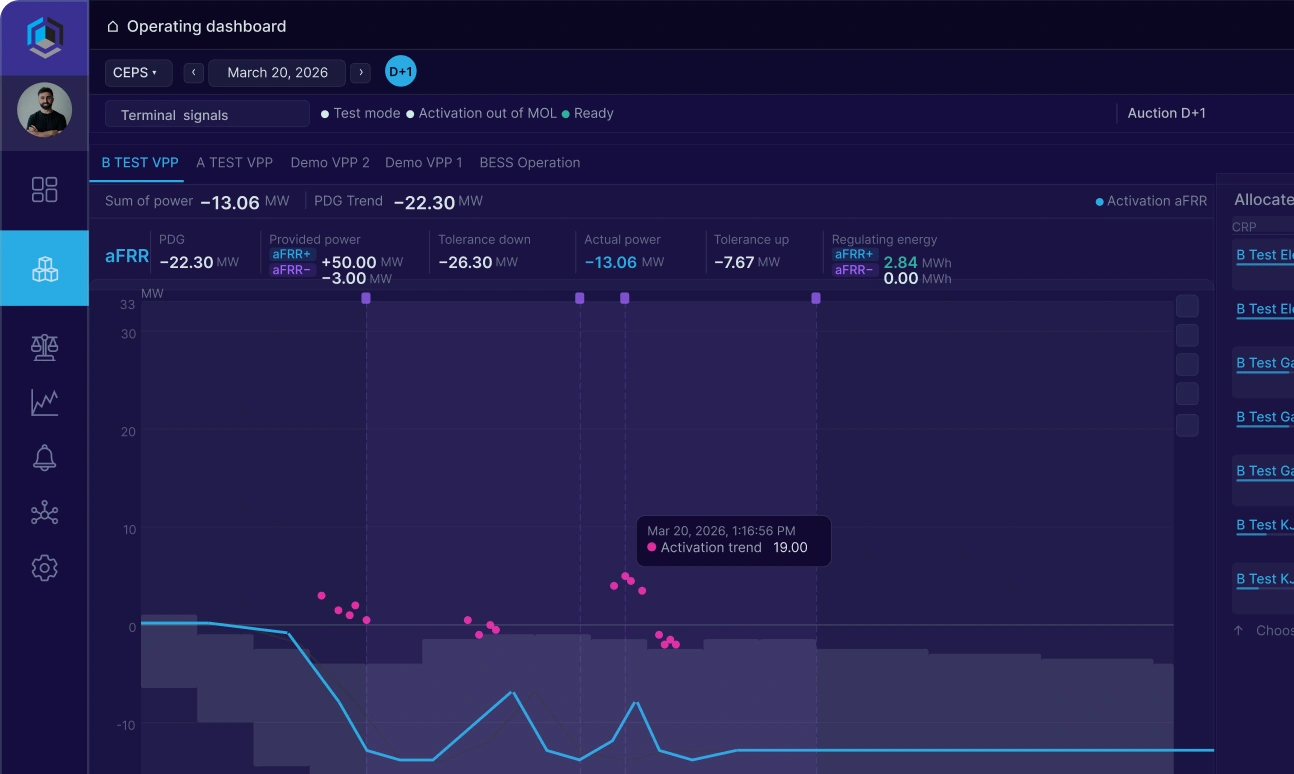Click the 20 tick on the y-axis
1294x774 pixels.
click(128, 432)
